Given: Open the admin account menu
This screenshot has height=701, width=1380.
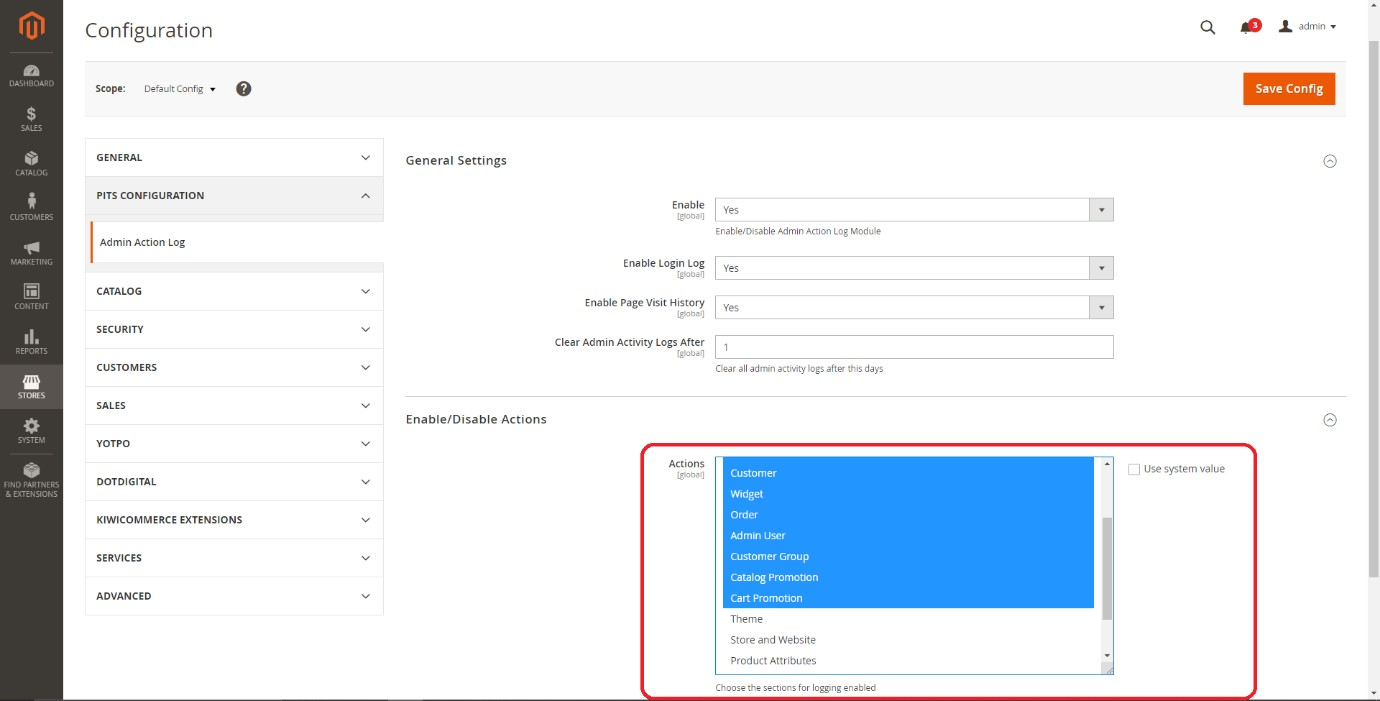Looking at the screenshot, I should (x=1308, y=27).
